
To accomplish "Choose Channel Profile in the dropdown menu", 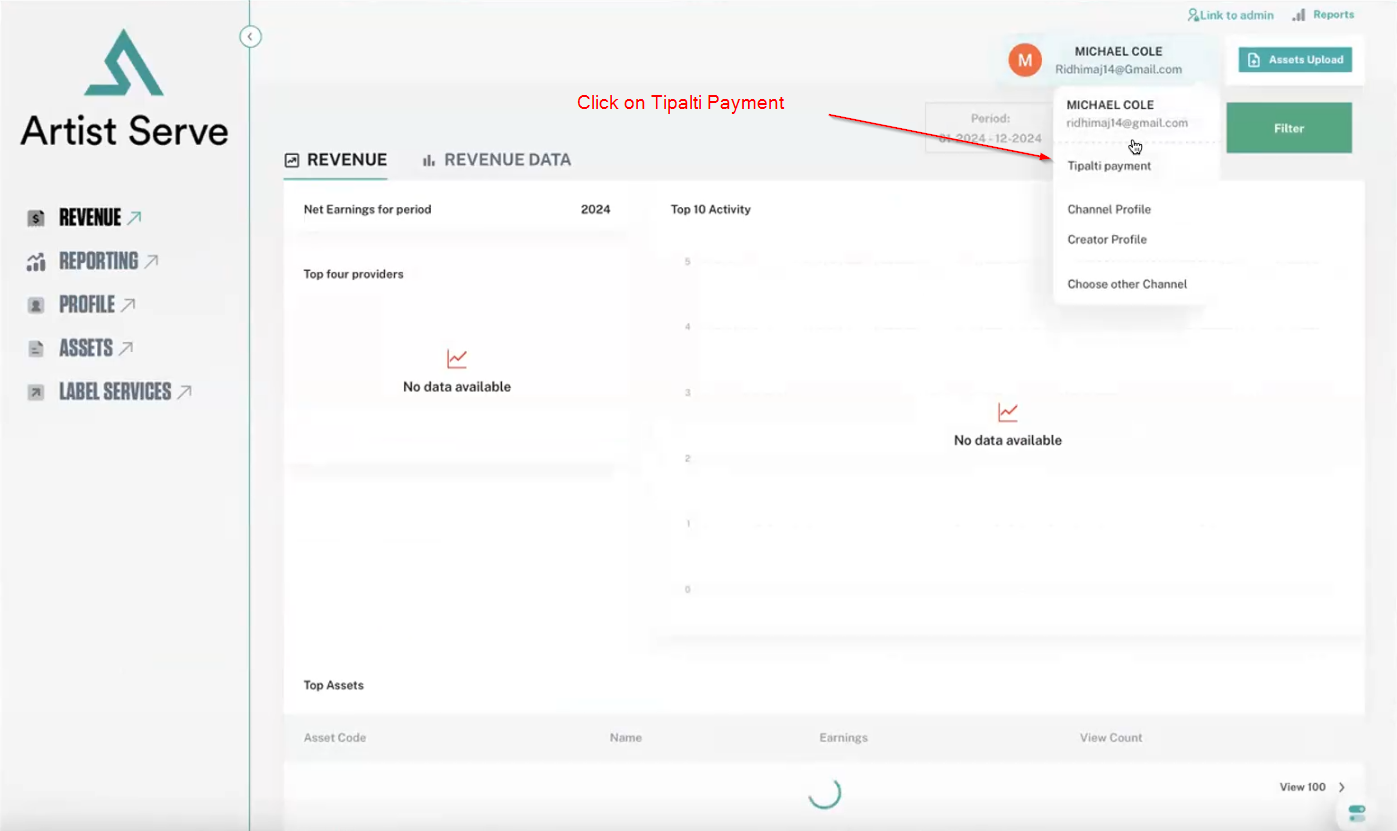I will pyautogui.click(x=1109, y=210).
